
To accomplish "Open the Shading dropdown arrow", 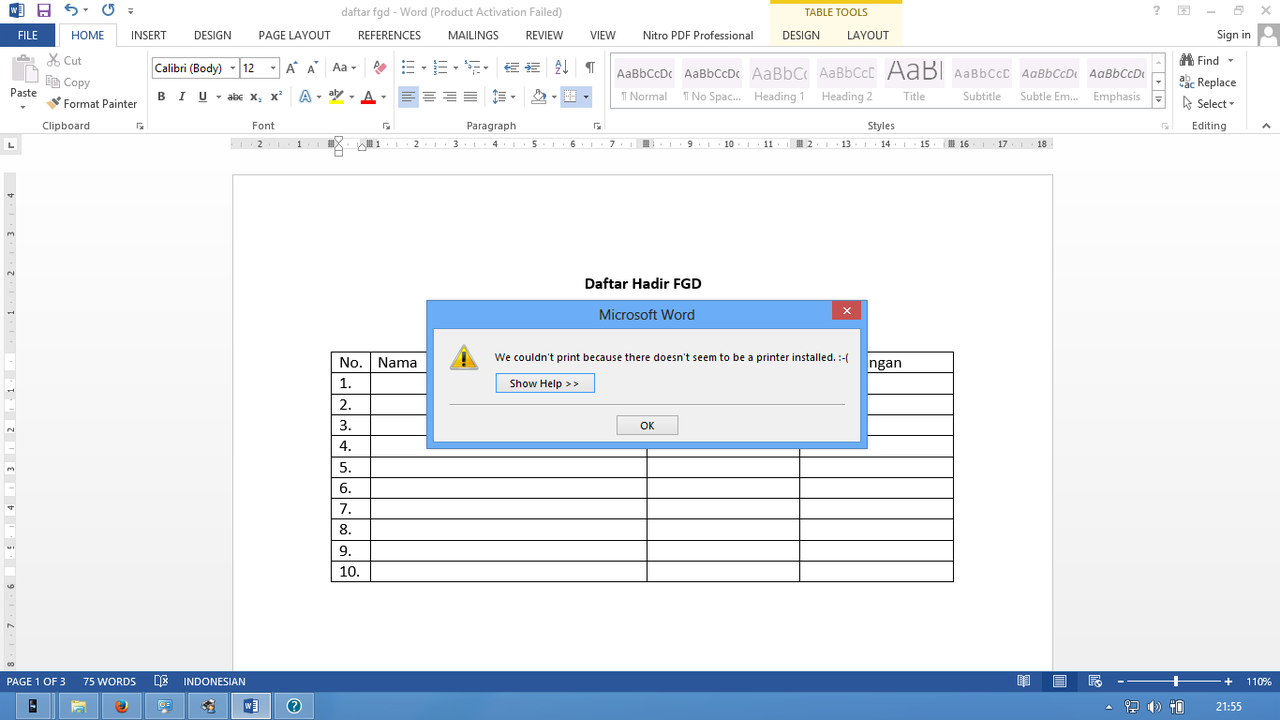I will click(553, 97).
